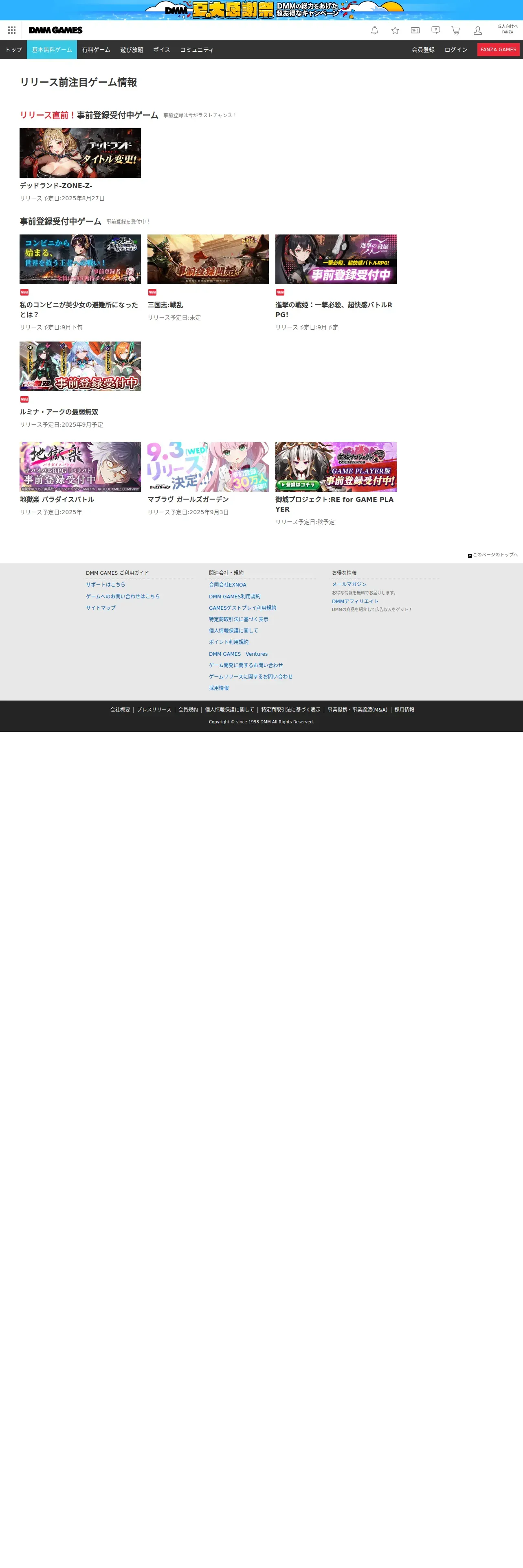
Task: Click NEW badge under コンビニ game banner
Action: [24, 292]
